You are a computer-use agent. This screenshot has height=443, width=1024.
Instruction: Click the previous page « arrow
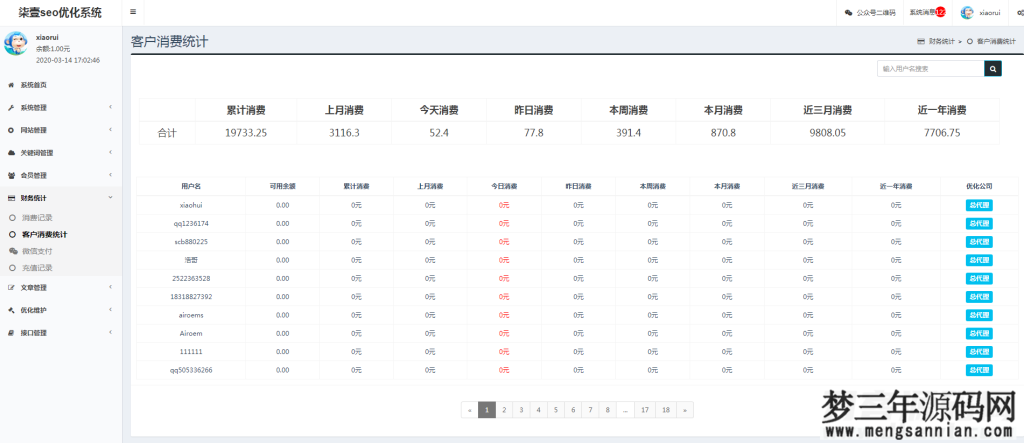coord(470,410)
